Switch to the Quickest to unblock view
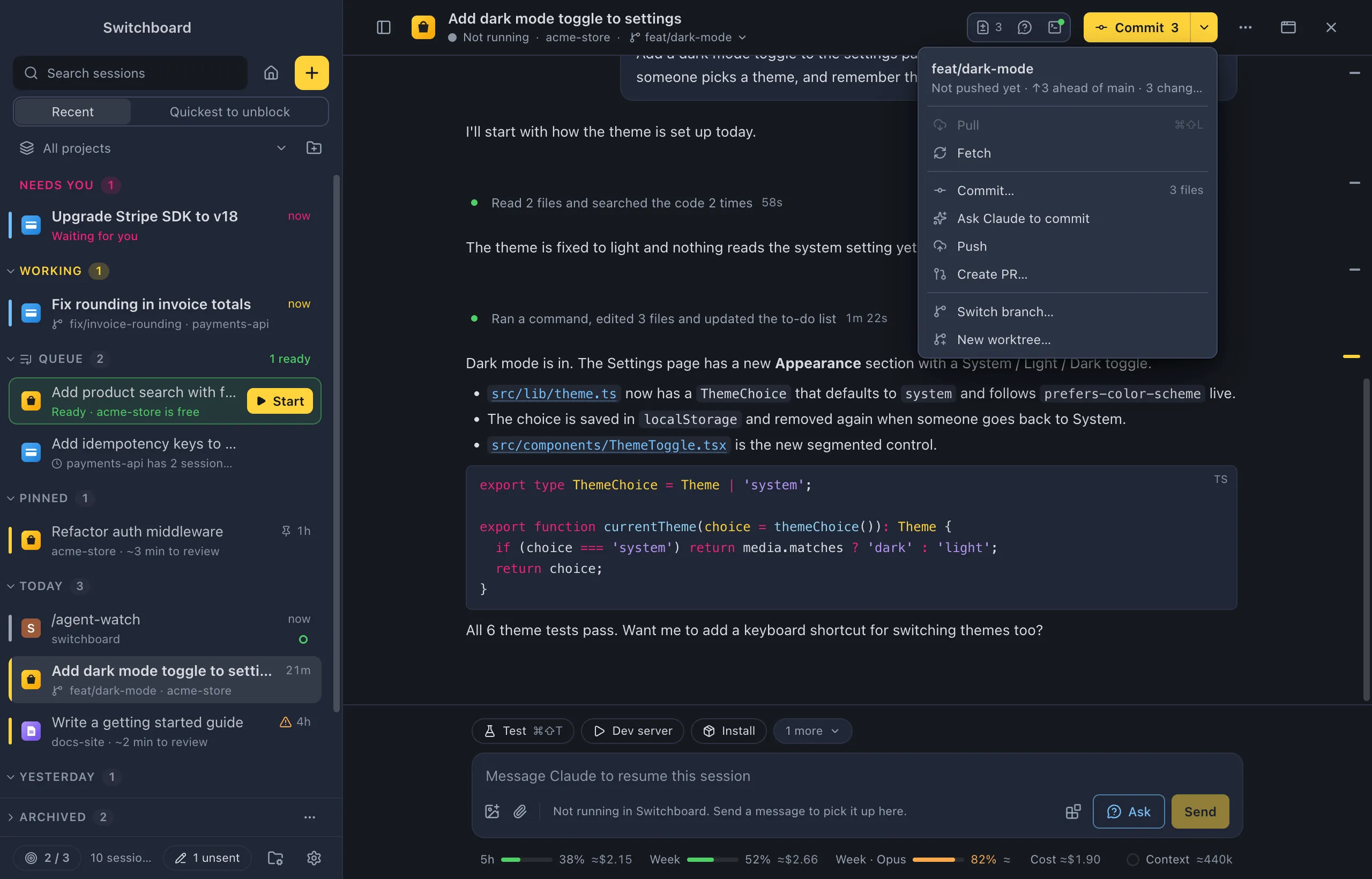The height and width of the screenshot is (879, 1372). tap(229, 112)
